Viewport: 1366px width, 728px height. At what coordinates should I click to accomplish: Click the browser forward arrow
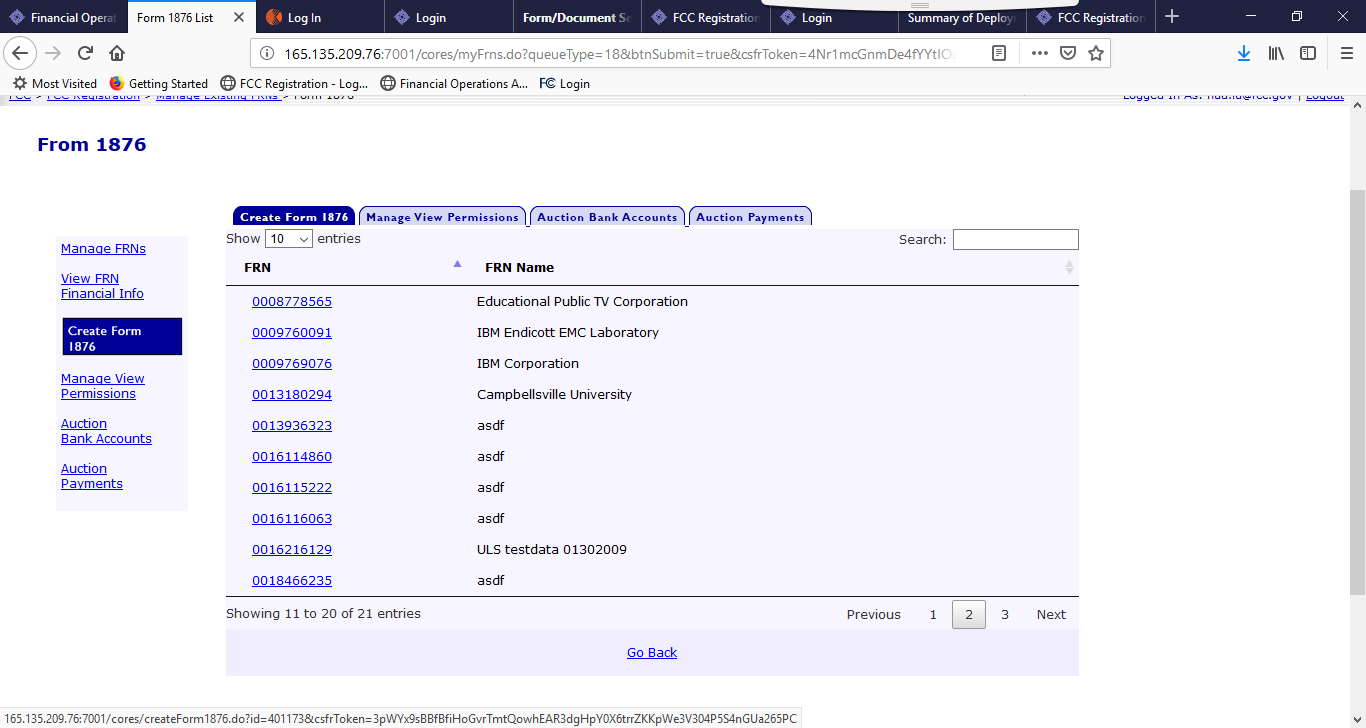(54, 53)
